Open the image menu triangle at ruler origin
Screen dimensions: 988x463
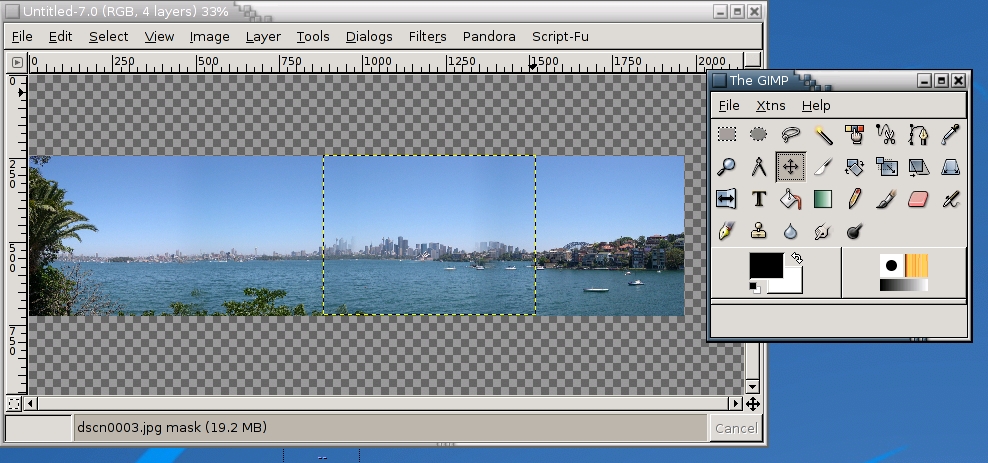(x=16, y=62)
